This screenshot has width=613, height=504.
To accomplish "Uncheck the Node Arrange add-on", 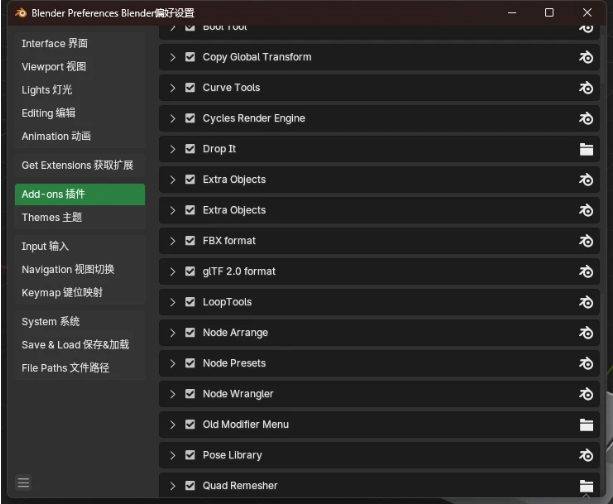I will (x=190, y=333).
